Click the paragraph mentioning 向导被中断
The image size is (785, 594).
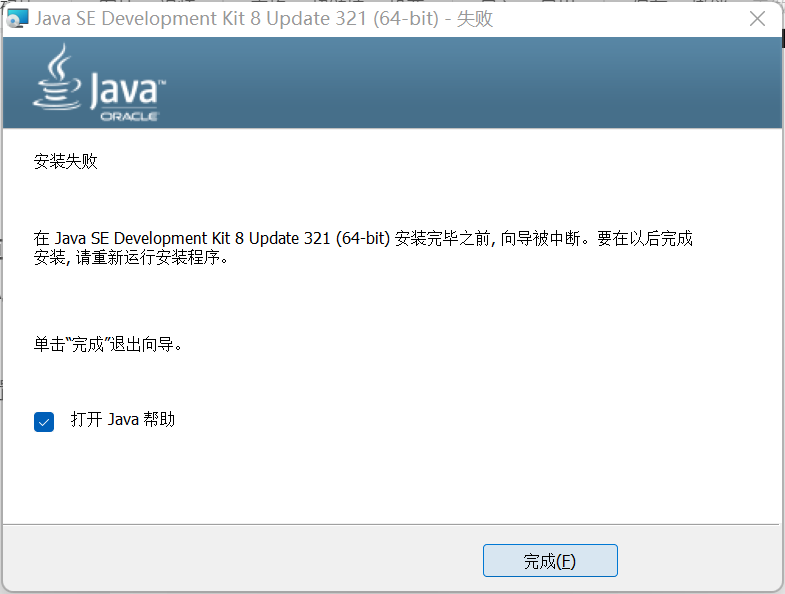pos(363,247)
